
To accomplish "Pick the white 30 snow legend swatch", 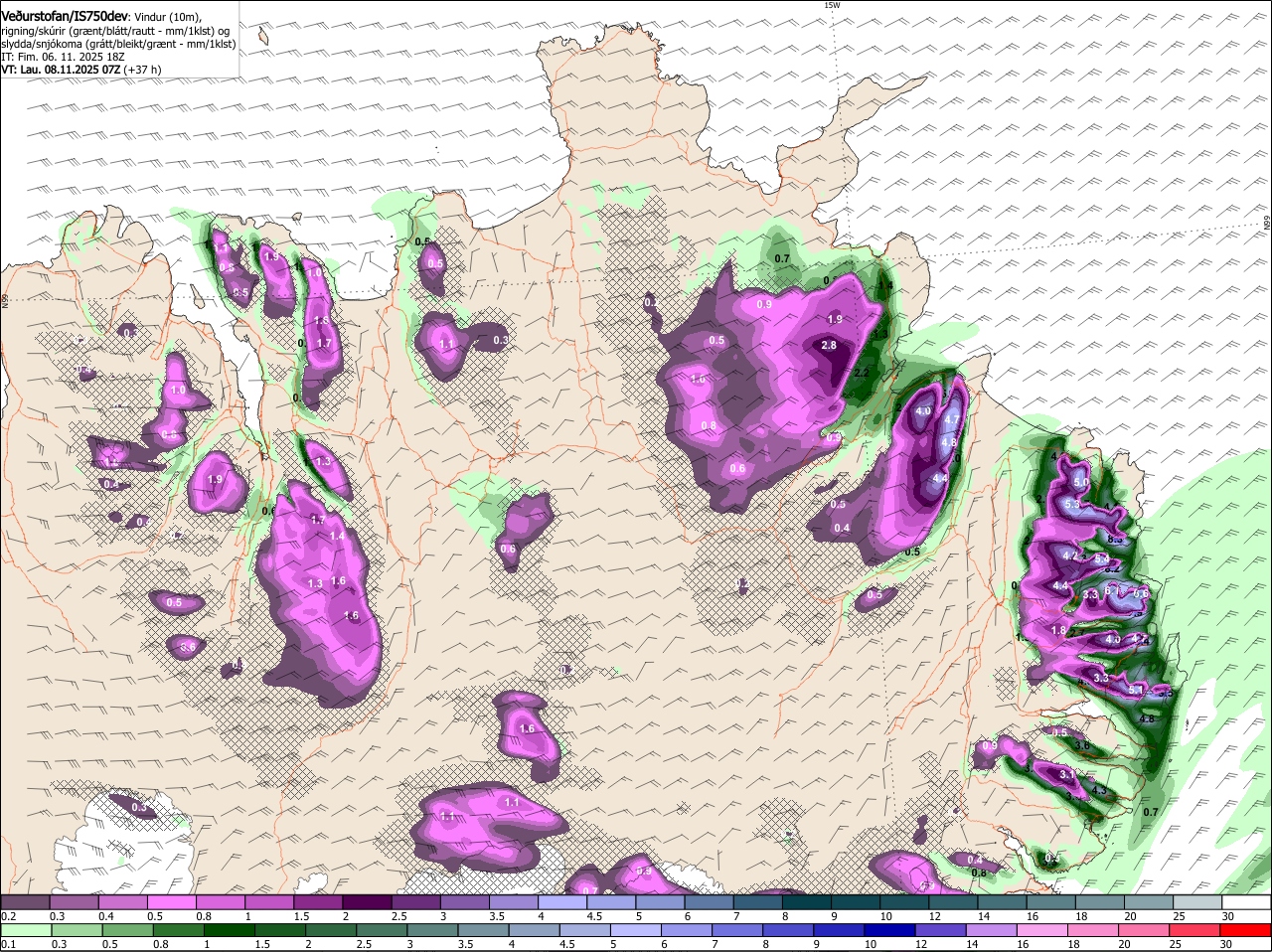I will point(1247,902).
